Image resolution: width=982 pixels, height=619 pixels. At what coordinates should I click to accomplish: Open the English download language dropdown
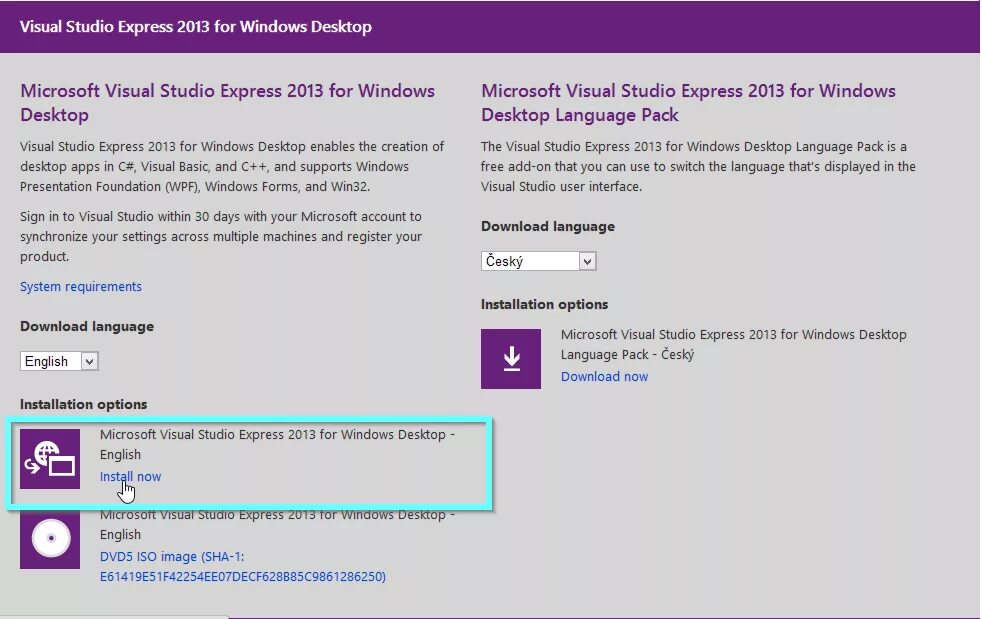coord(59,362)
